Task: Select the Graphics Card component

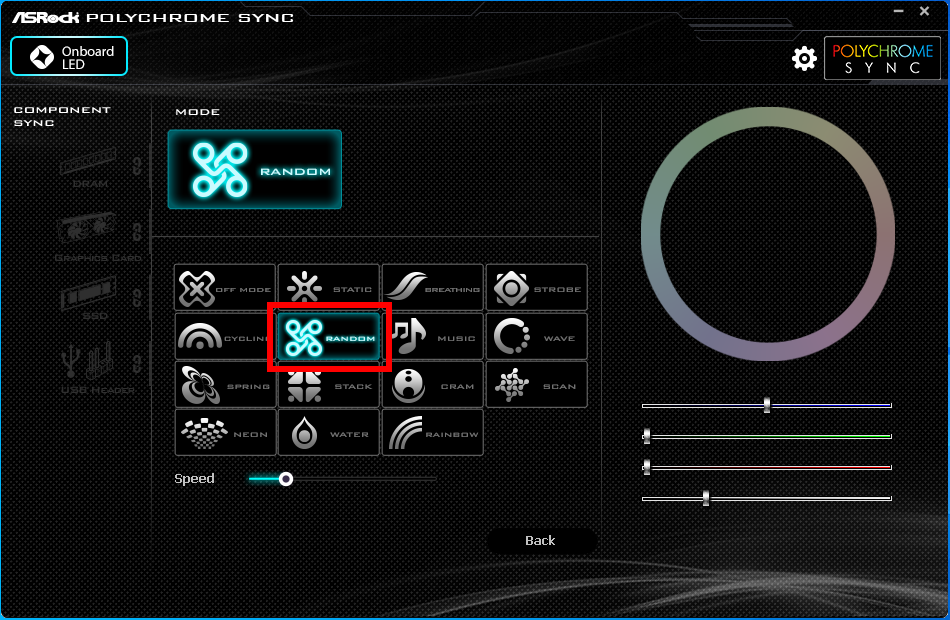Action: (x=97, y=238)
